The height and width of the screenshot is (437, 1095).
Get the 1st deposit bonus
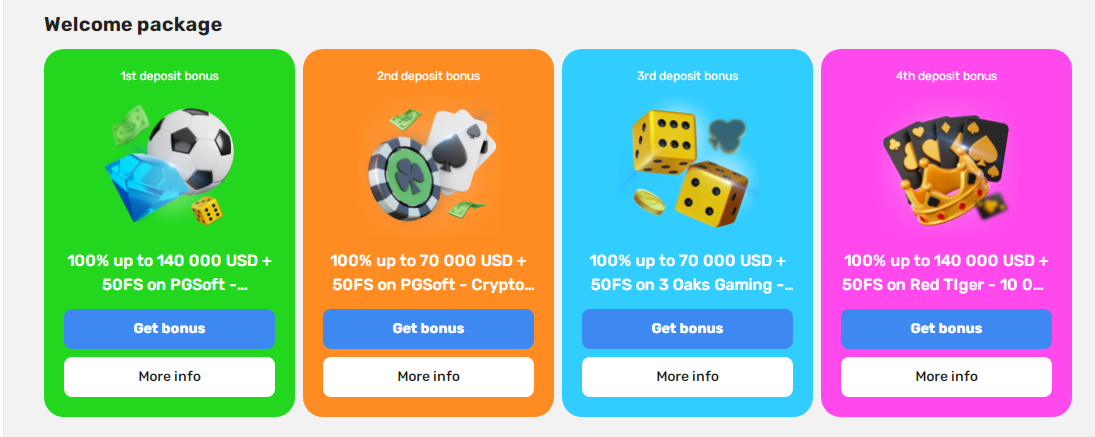pos(169,328)
